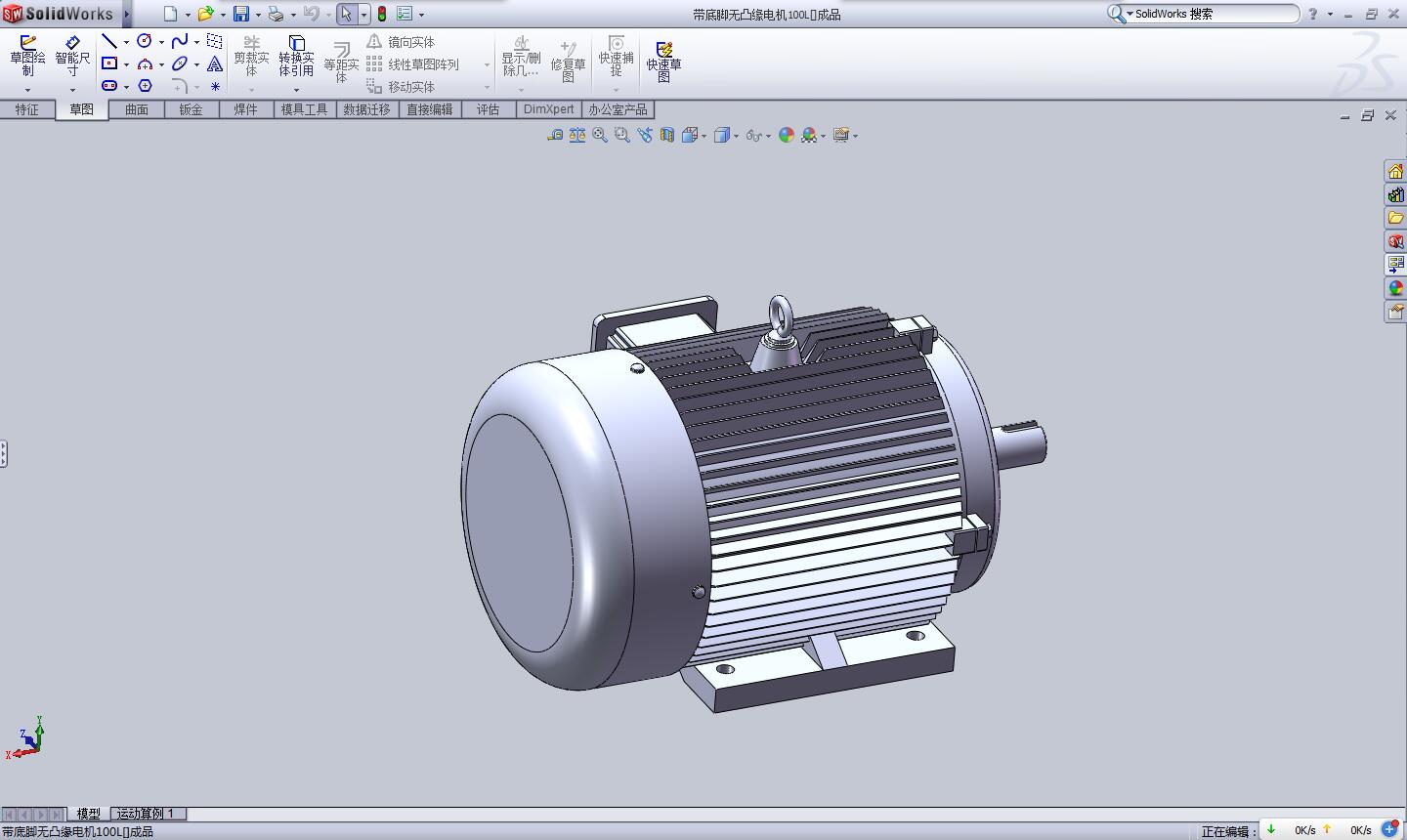
Task: Expand the Save dropdown arrow
Action: click(258, 15)
